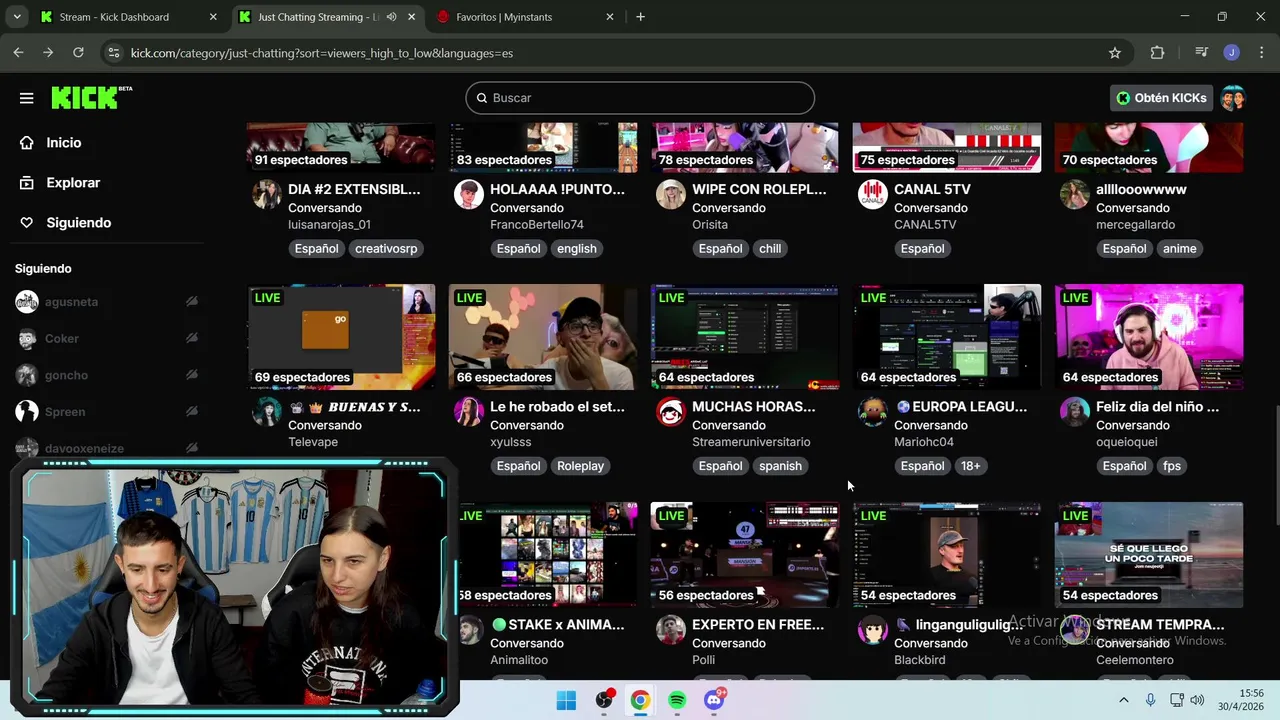Open Chrome three-dot menu
1280x720 pixels.
tap(1260, 53)
